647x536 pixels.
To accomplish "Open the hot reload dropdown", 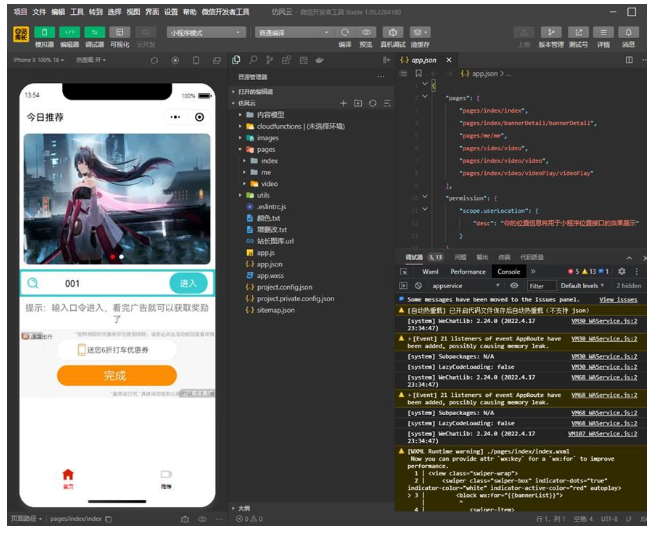I will (x=91, y=60).
